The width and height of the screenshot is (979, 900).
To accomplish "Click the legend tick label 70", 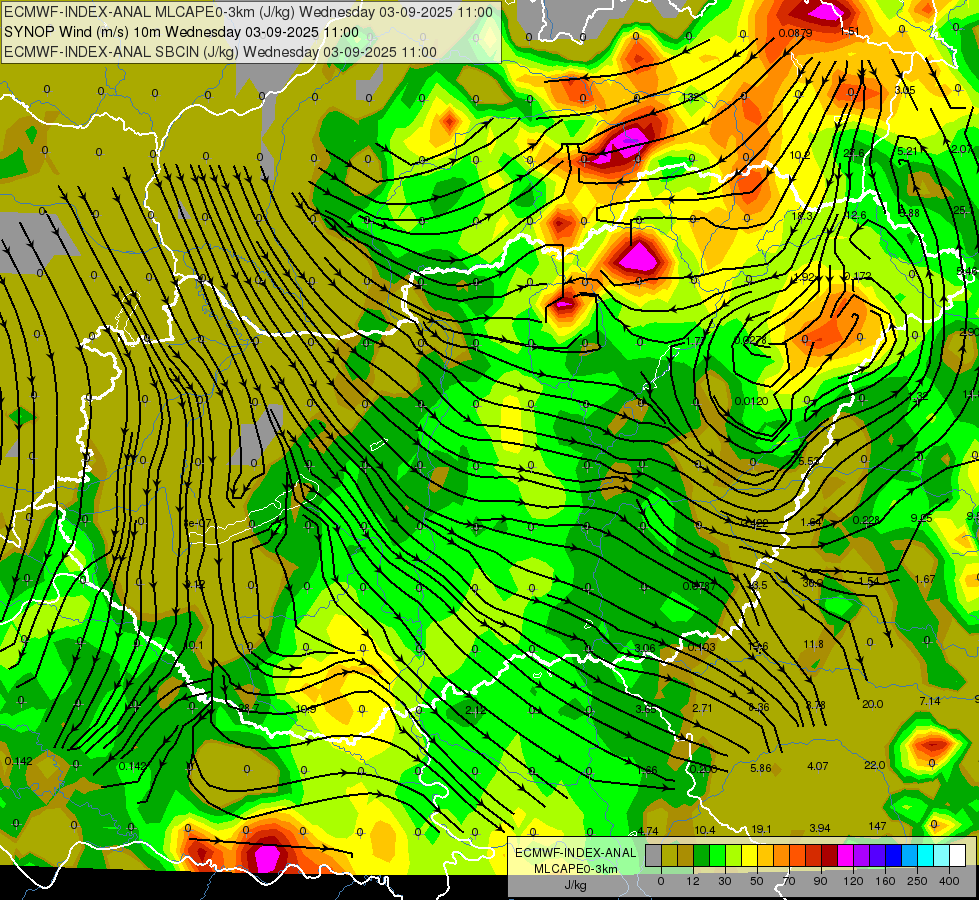I will tap(789, 881).
